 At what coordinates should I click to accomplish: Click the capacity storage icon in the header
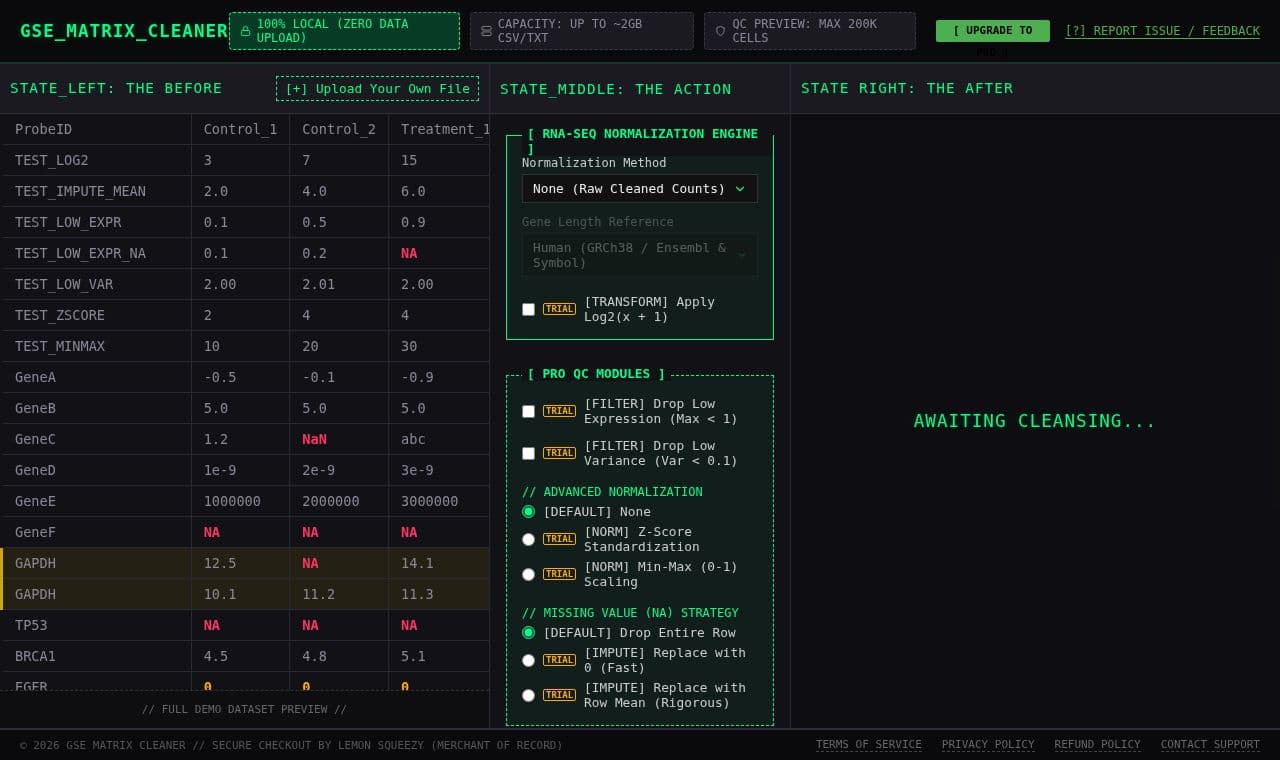tap(486, 31)
